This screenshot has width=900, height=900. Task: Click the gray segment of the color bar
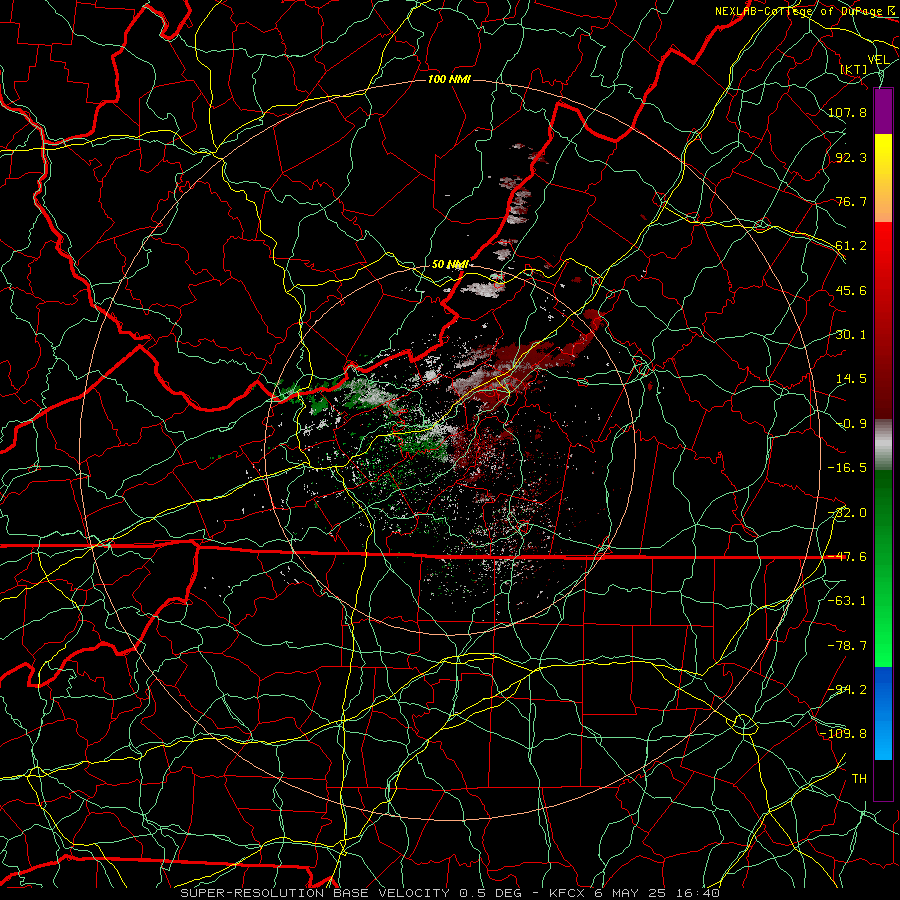(x=883, y=444)
